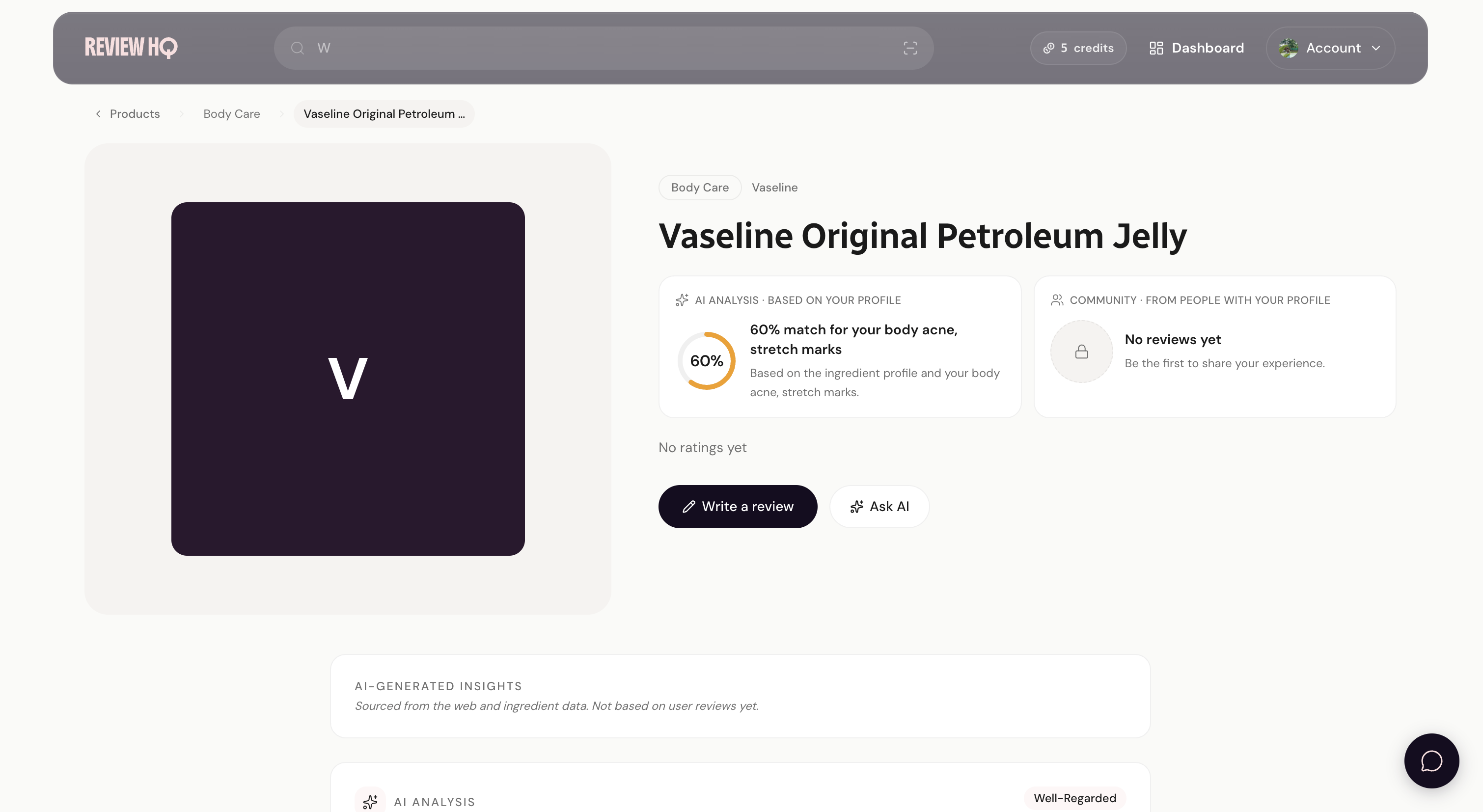Screen dimensions: 1483x812
Task: Click the 60% match progress ring
Action: [706, 361]
